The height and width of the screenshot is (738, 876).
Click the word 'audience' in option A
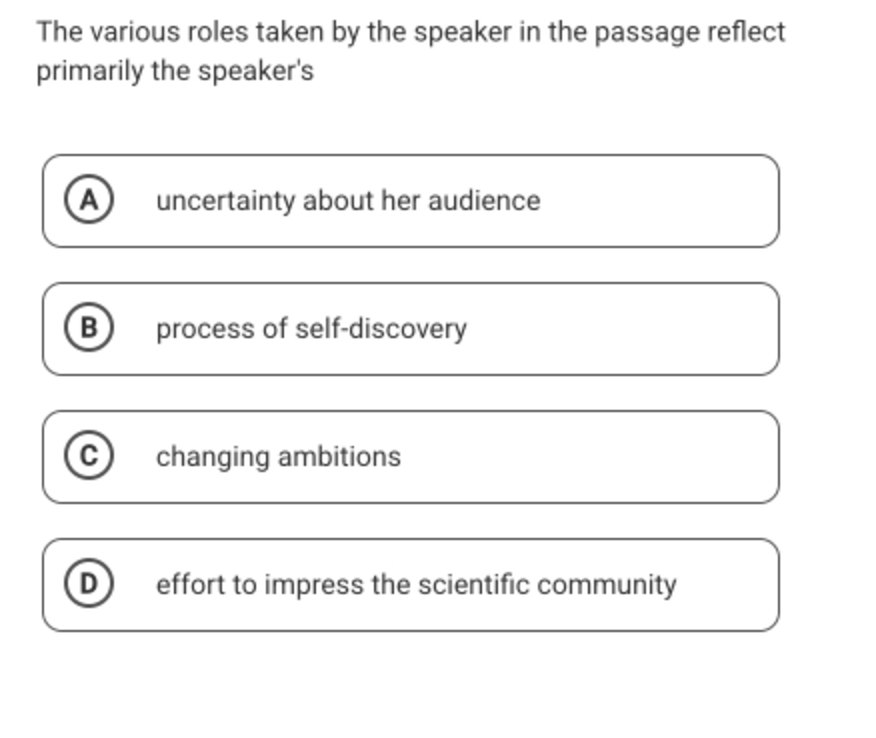(x=484, y=201)
